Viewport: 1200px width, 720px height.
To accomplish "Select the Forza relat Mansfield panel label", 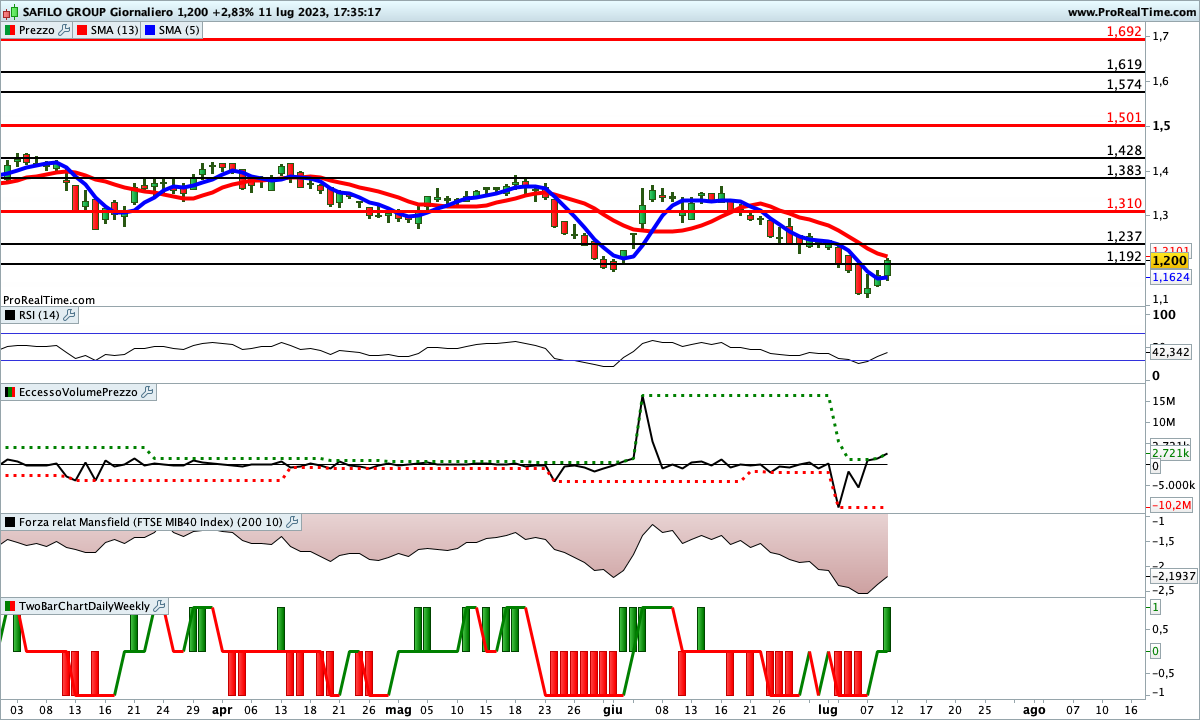I will pos(151,522).
